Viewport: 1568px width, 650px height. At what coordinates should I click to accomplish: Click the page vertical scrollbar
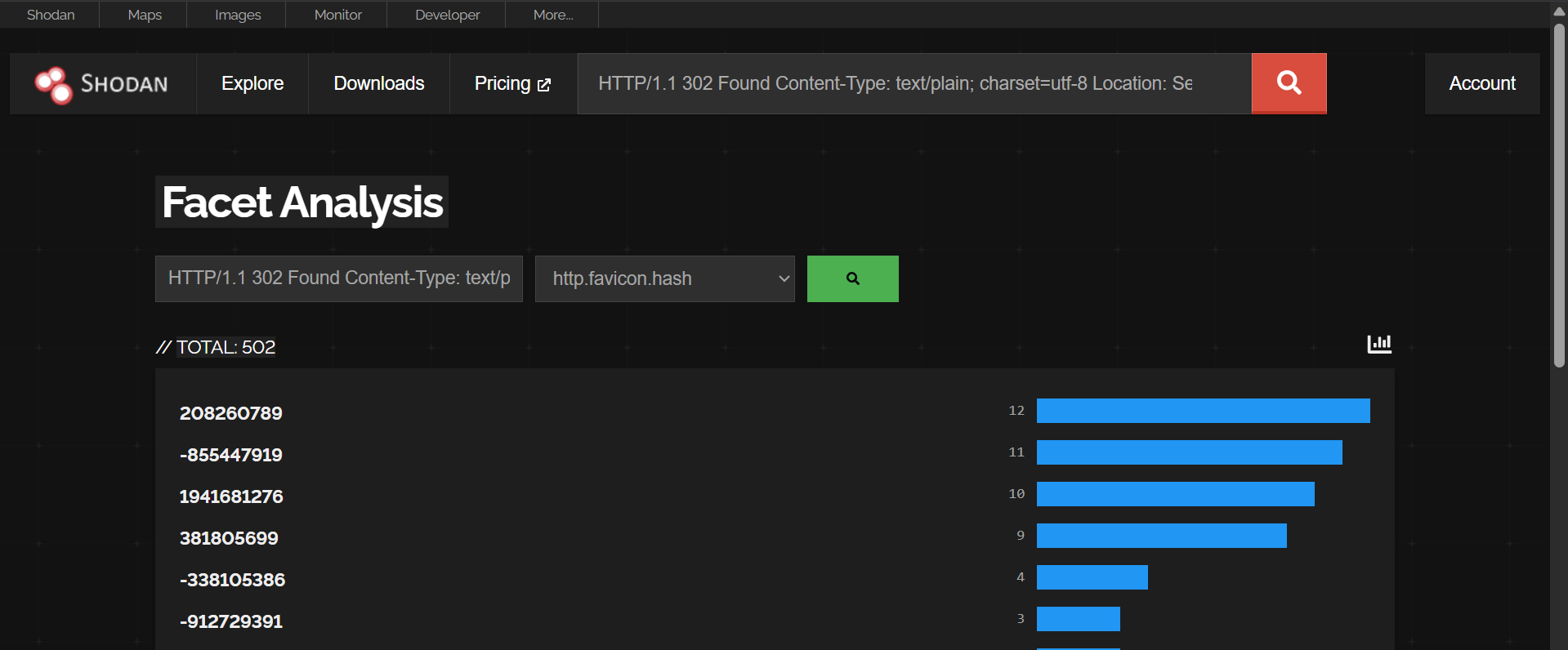pyautogui.click(x=1559, y=196)
